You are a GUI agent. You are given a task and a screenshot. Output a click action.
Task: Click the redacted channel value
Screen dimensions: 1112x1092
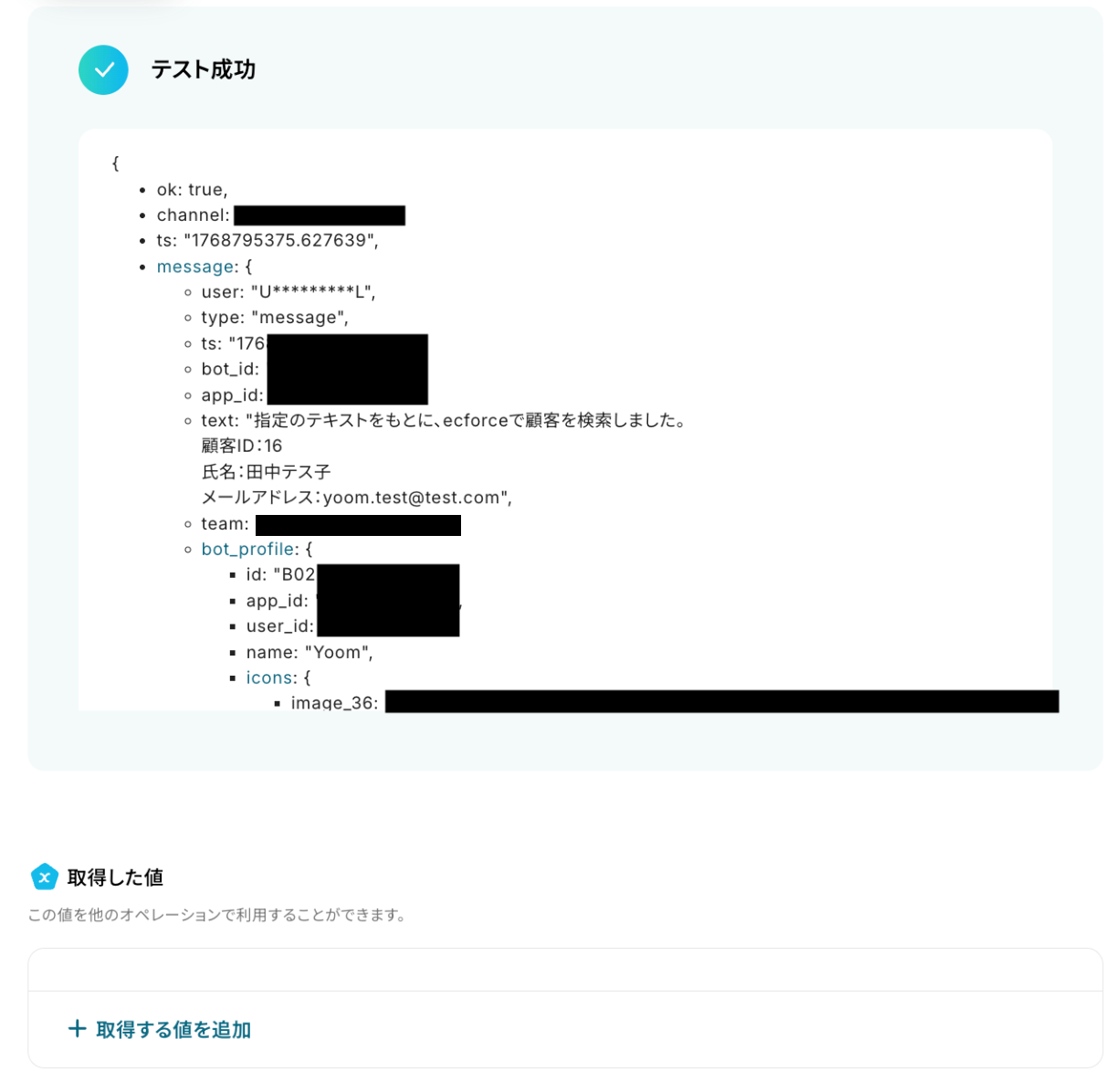click(320, 215)
